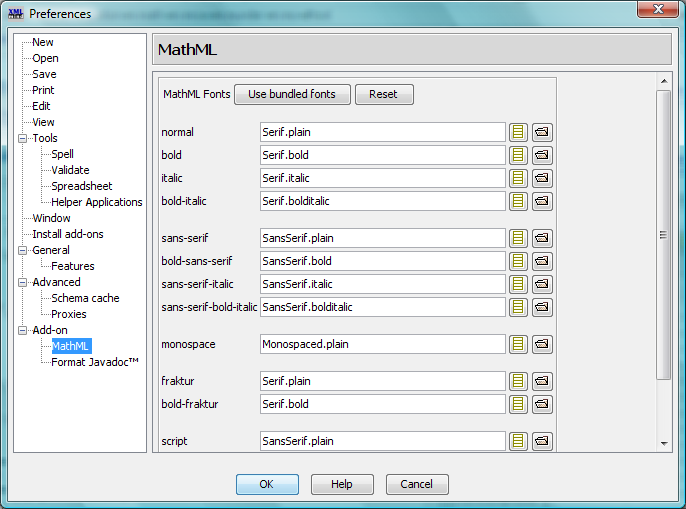Open Format Javadoc preferences
Image resolution: width=686 pixels, height=509 pixels.
click(94, 362)
